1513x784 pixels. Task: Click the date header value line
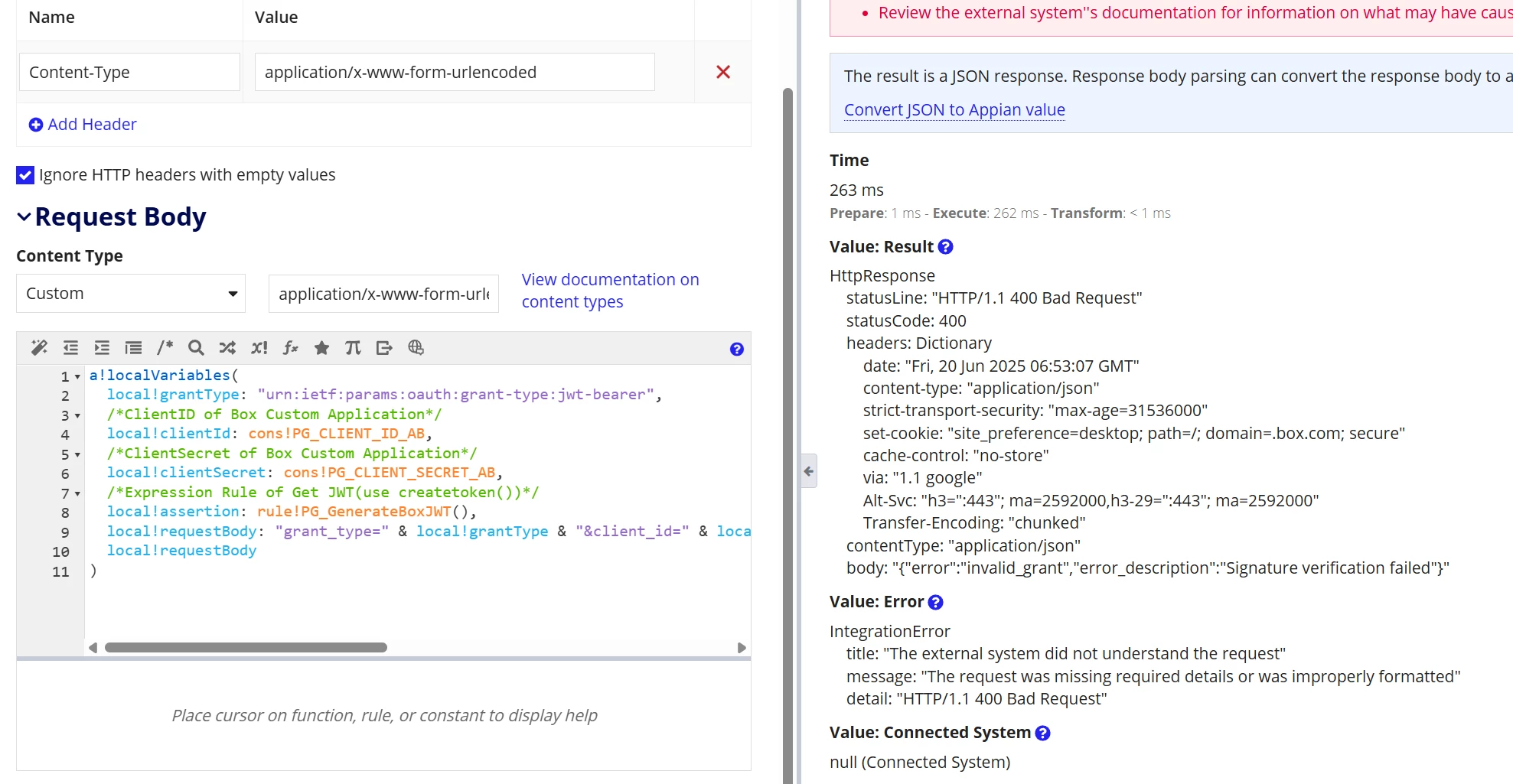pos(1001,366)
